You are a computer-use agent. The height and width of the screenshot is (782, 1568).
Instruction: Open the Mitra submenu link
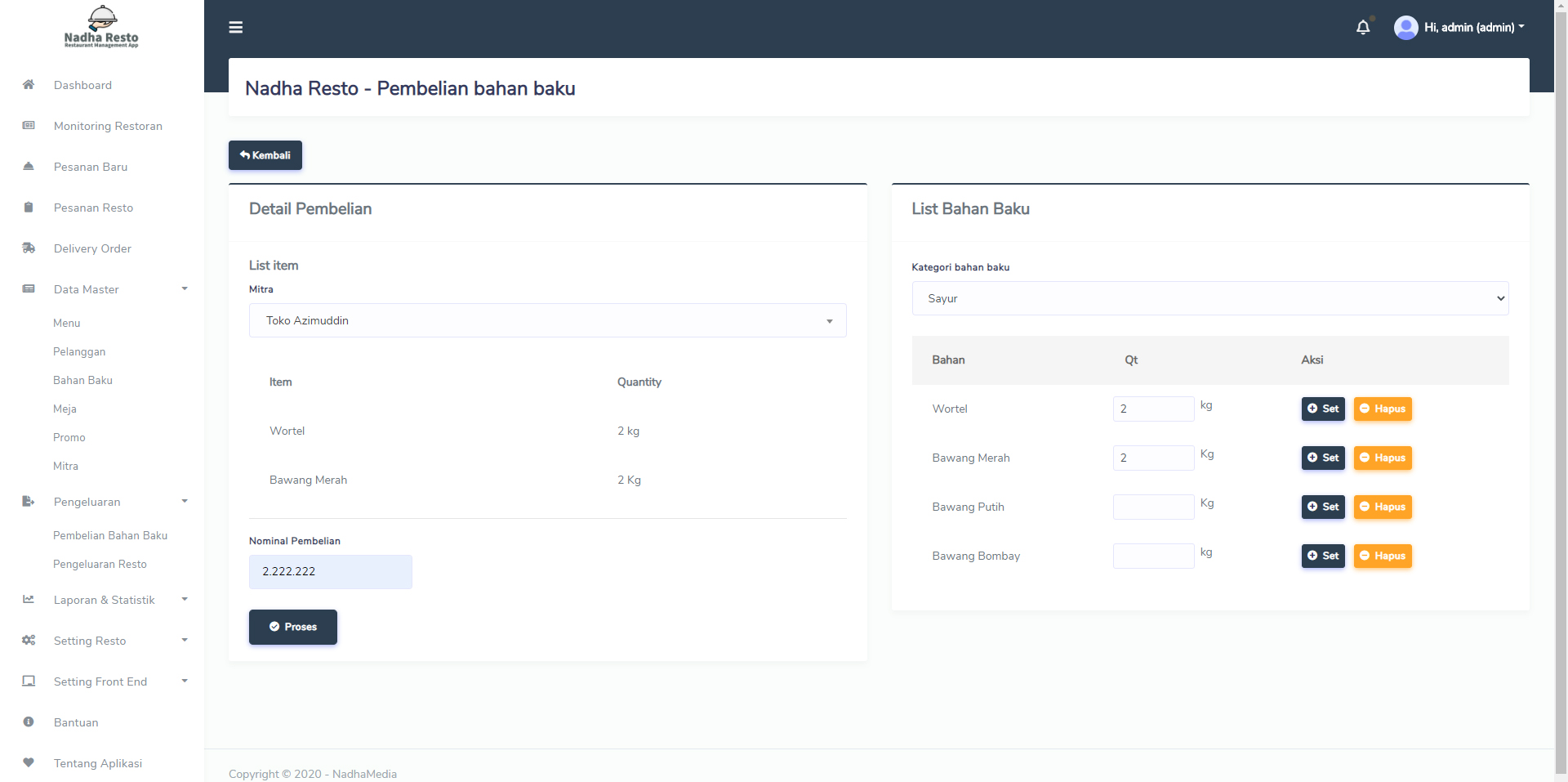pyautogui.click(x=65, y=467)
